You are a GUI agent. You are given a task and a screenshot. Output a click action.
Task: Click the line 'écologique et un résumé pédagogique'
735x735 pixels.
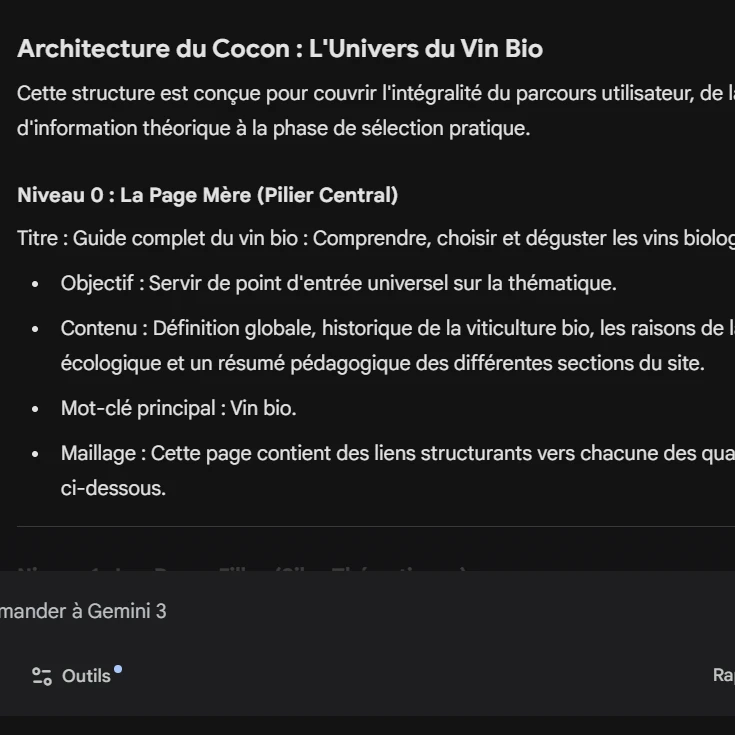382,363
